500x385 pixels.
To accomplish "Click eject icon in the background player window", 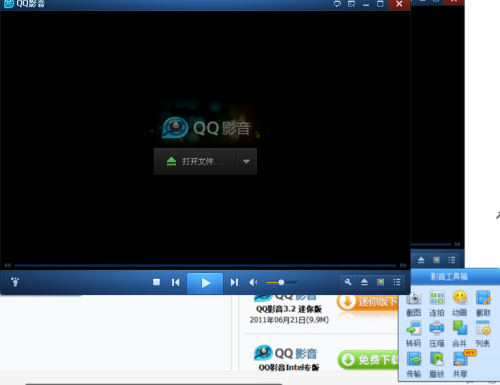I will [421, 260].
